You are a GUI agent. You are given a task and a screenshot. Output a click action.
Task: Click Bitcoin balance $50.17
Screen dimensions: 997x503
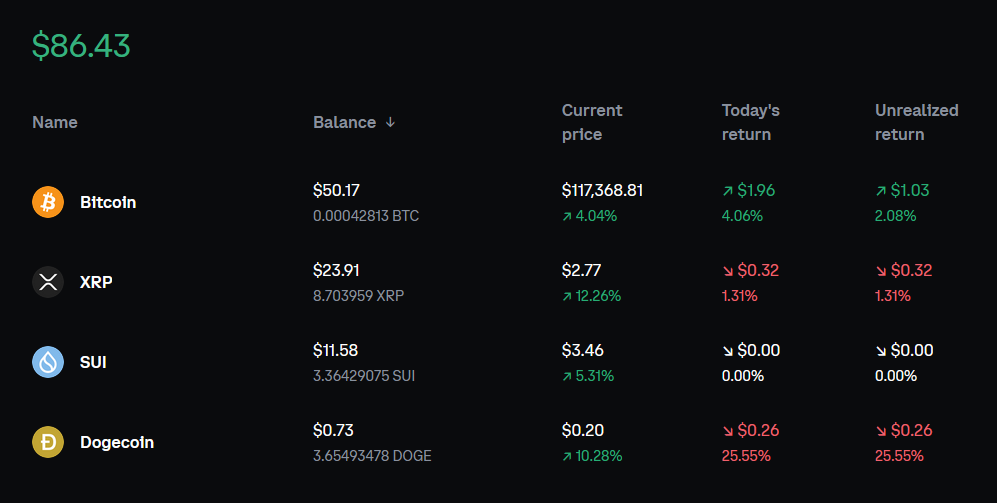pos(336,190)
